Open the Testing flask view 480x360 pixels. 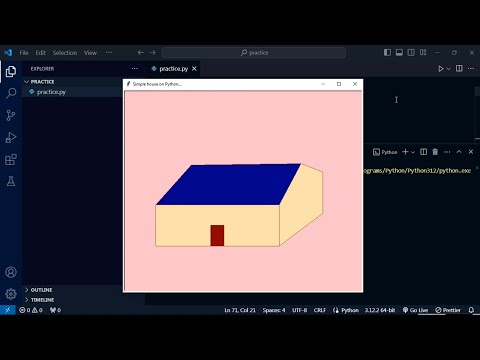tap(11, 181)
